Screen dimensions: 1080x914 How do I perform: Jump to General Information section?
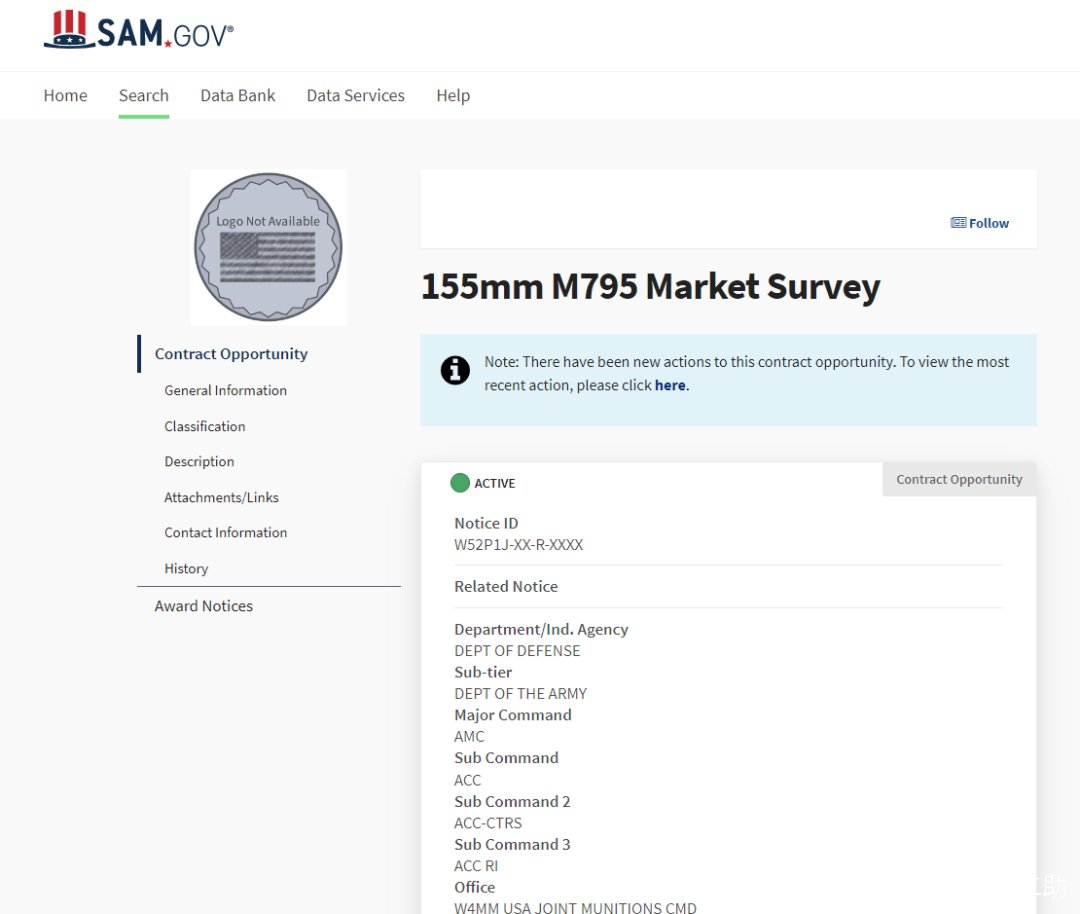point(225,391)
